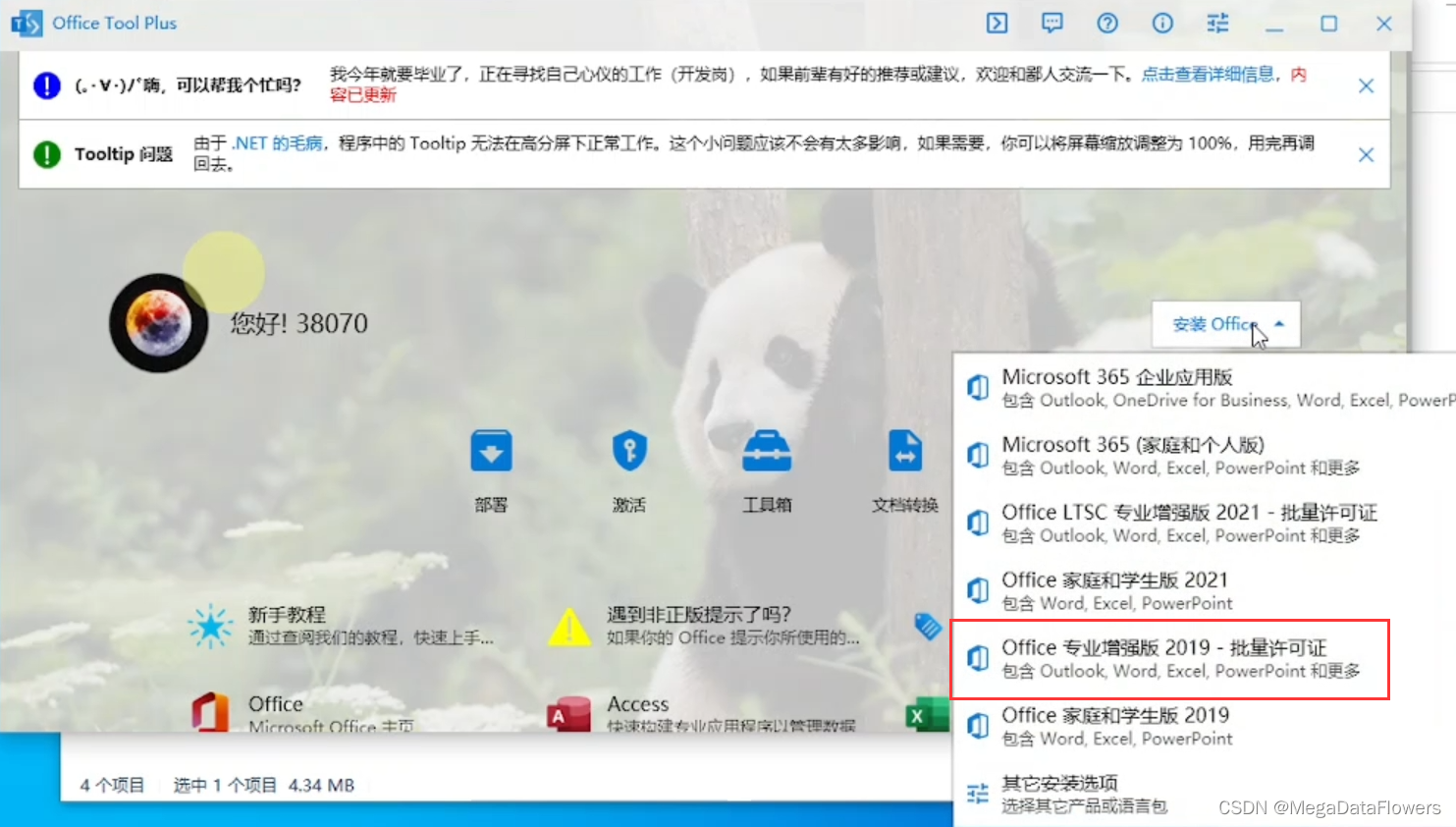Open the 工具箱 toolbox icon
The width and height of the screenshot is (1456, 827).
[x=767, y=451]
